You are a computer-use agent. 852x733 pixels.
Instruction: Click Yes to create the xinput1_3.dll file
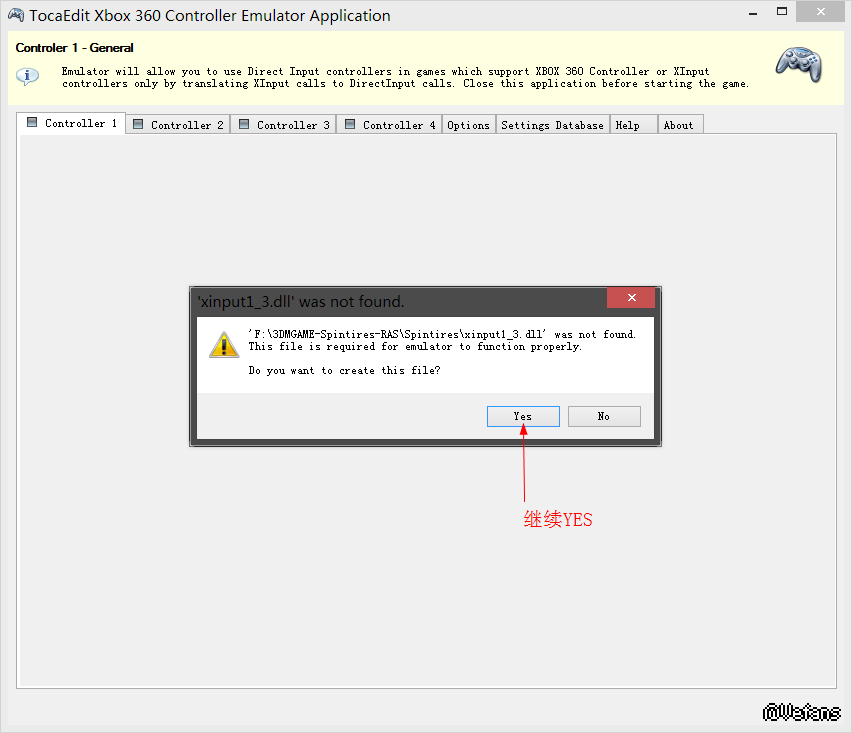click(x=523, y=416)
